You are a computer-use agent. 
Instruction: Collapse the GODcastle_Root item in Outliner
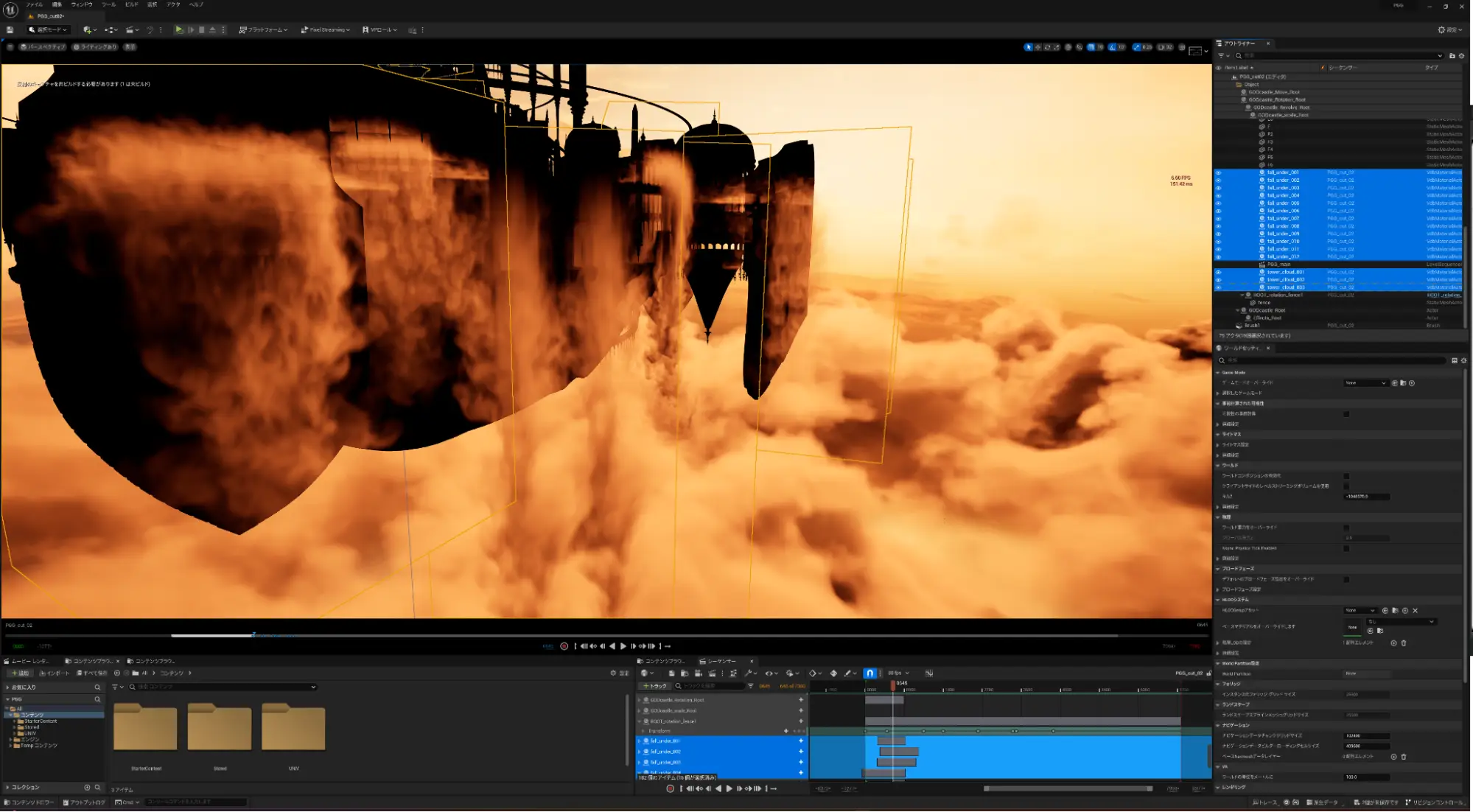(x=1238, y=310)
